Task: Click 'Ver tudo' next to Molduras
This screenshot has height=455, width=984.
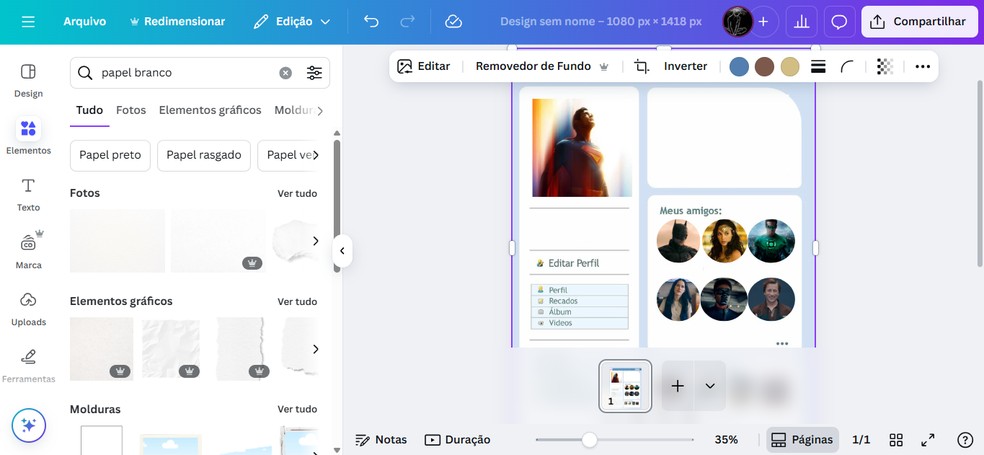Action: [297, 409]
